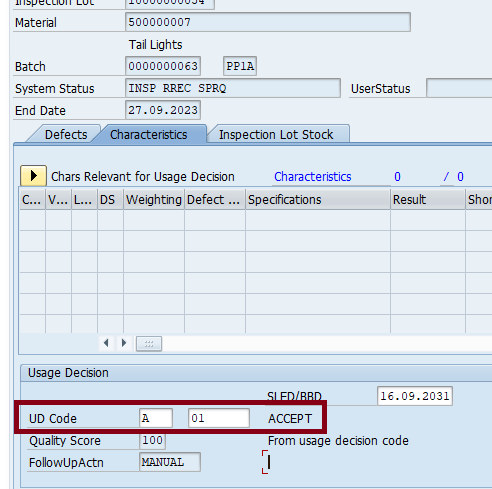Click the ACCEPT text next to UD Code
492x489 pixels.
click(x=290, y=419)
